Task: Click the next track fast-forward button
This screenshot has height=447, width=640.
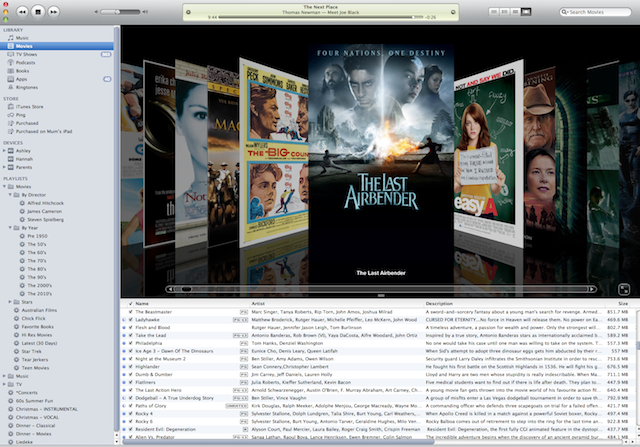Action: tap(53, 12)
